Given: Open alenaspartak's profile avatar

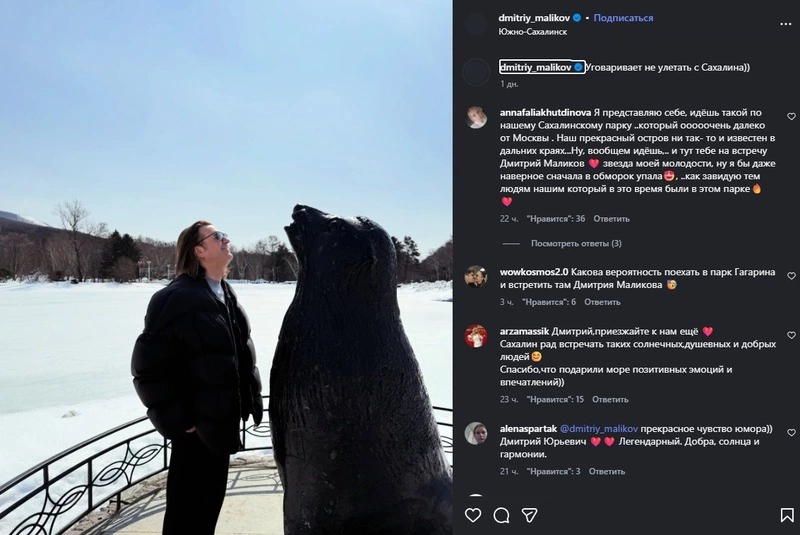Looking at the screenshot, I should [x=476, y=432].
